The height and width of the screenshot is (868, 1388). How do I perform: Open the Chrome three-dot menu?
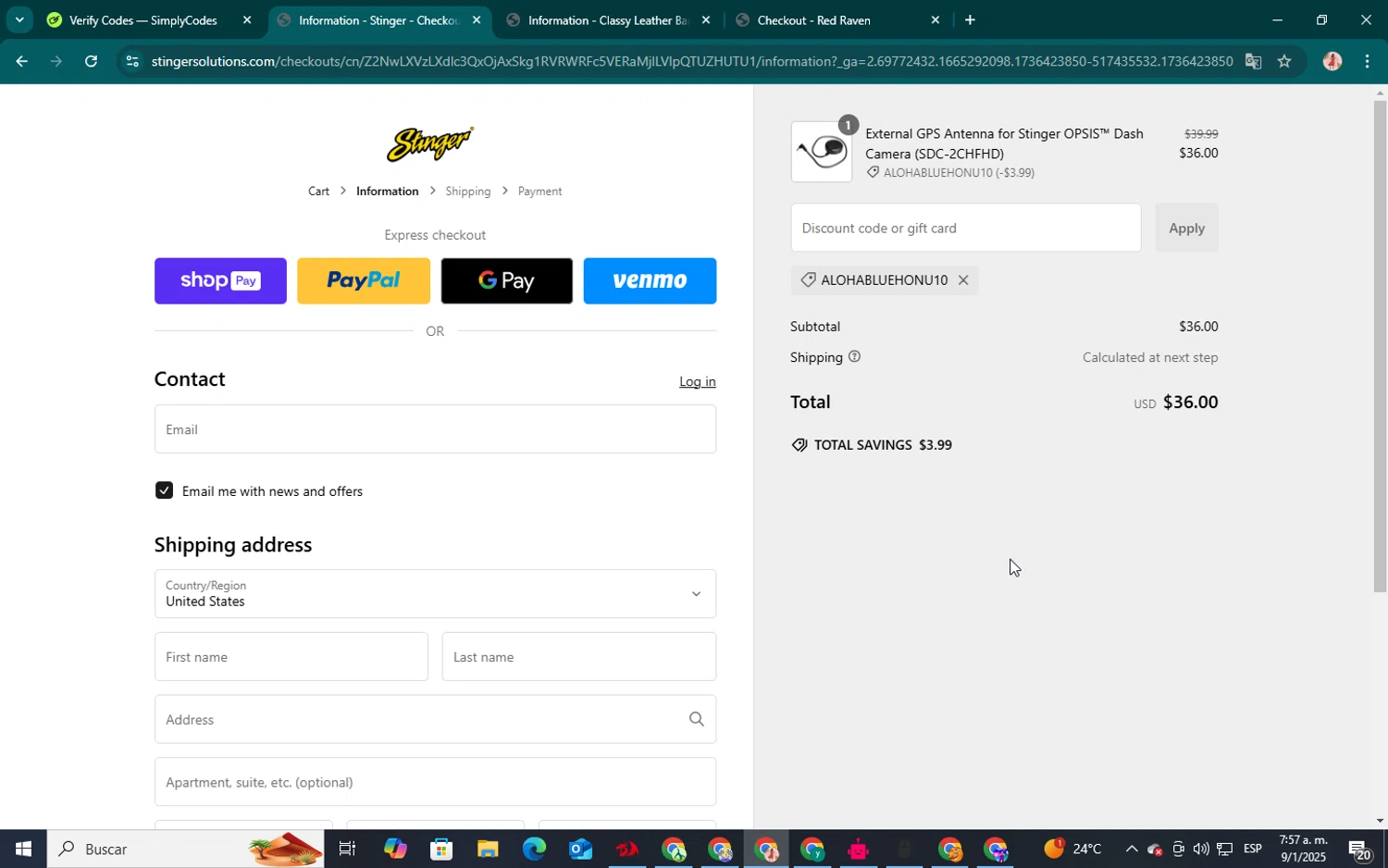pos(1368,62)
